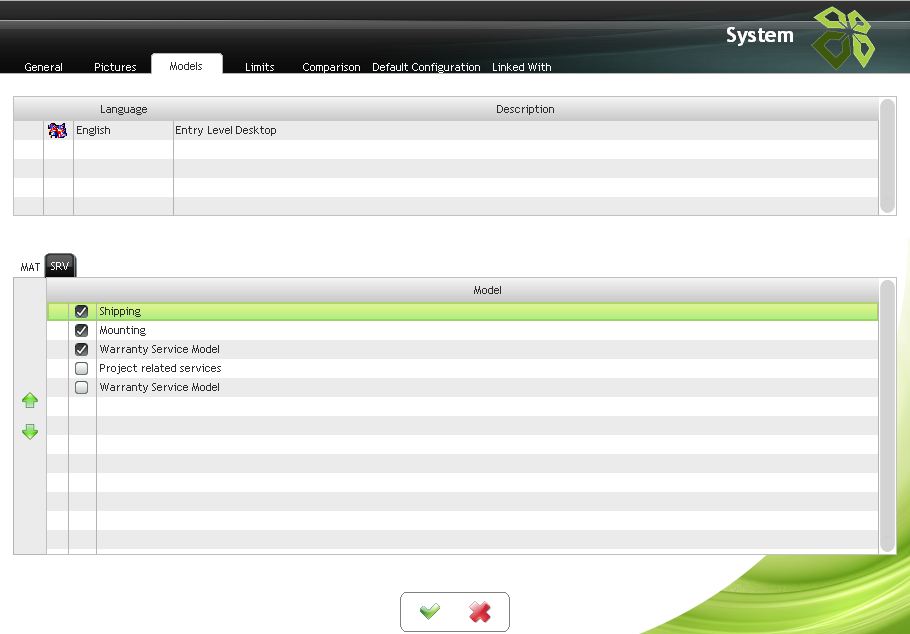Go to the Limits tab
This screenshot has width=910, height=634.
(x=259, y=67)
